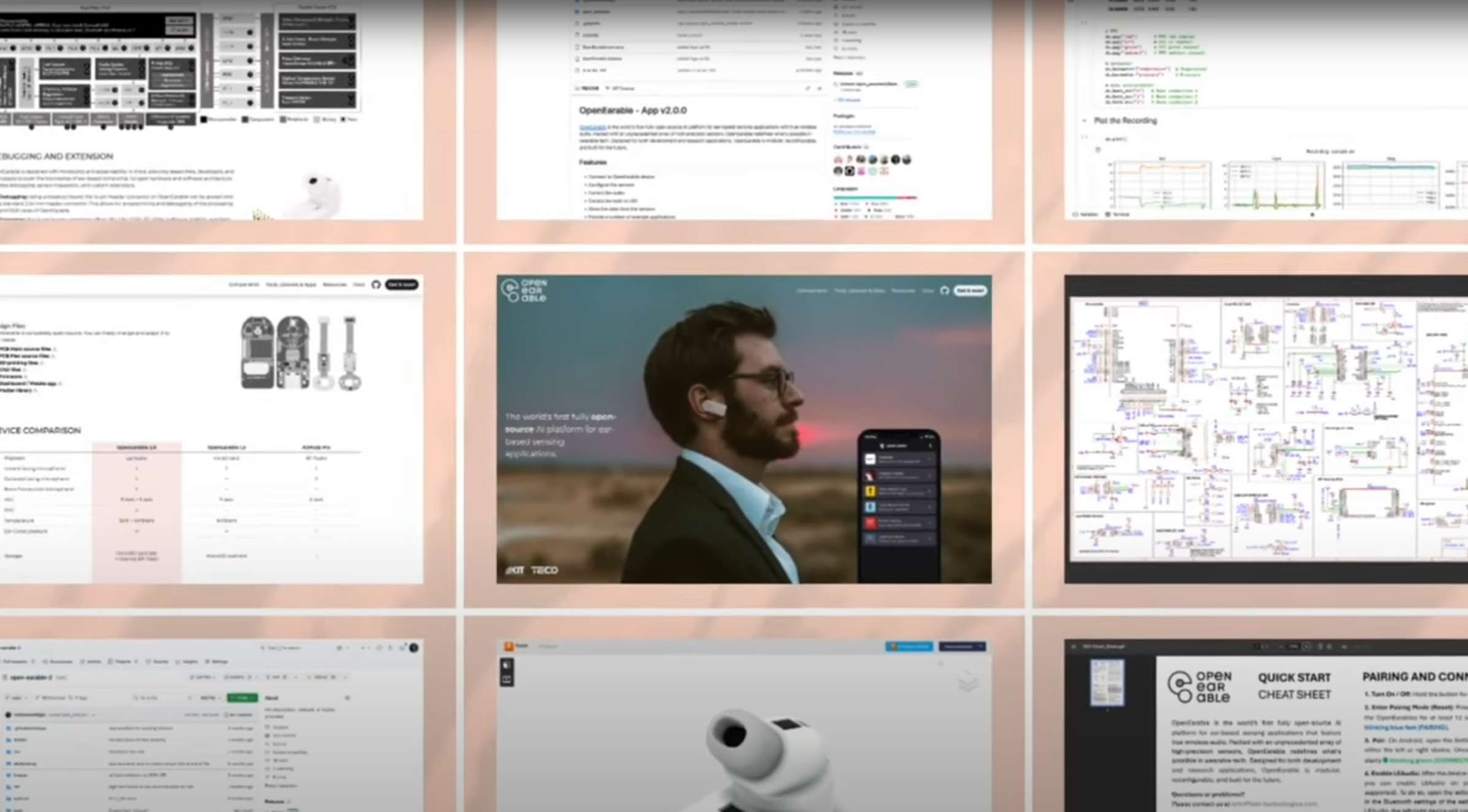Image resolution: width=1468 pixels, height=812 pixels.
Task: Click the OpenEarable link in README text
Action: click(592, 127)
